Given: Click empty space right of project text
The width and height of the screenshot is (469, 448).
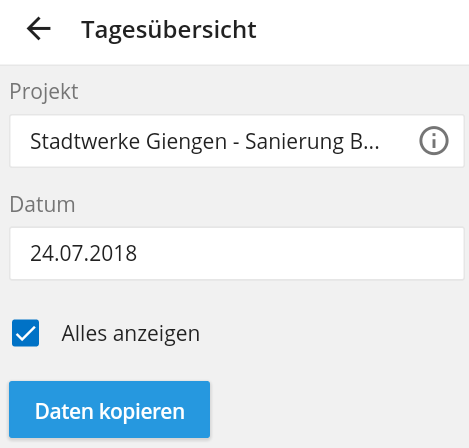Looking at the screenshot, I should coord(398,141).
